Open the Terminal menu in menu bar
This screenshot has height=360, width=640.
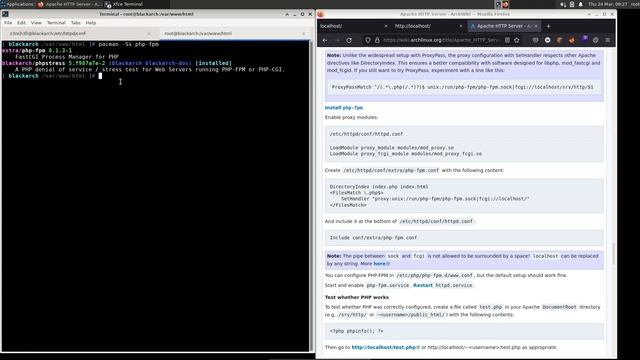tap(56, 23)
